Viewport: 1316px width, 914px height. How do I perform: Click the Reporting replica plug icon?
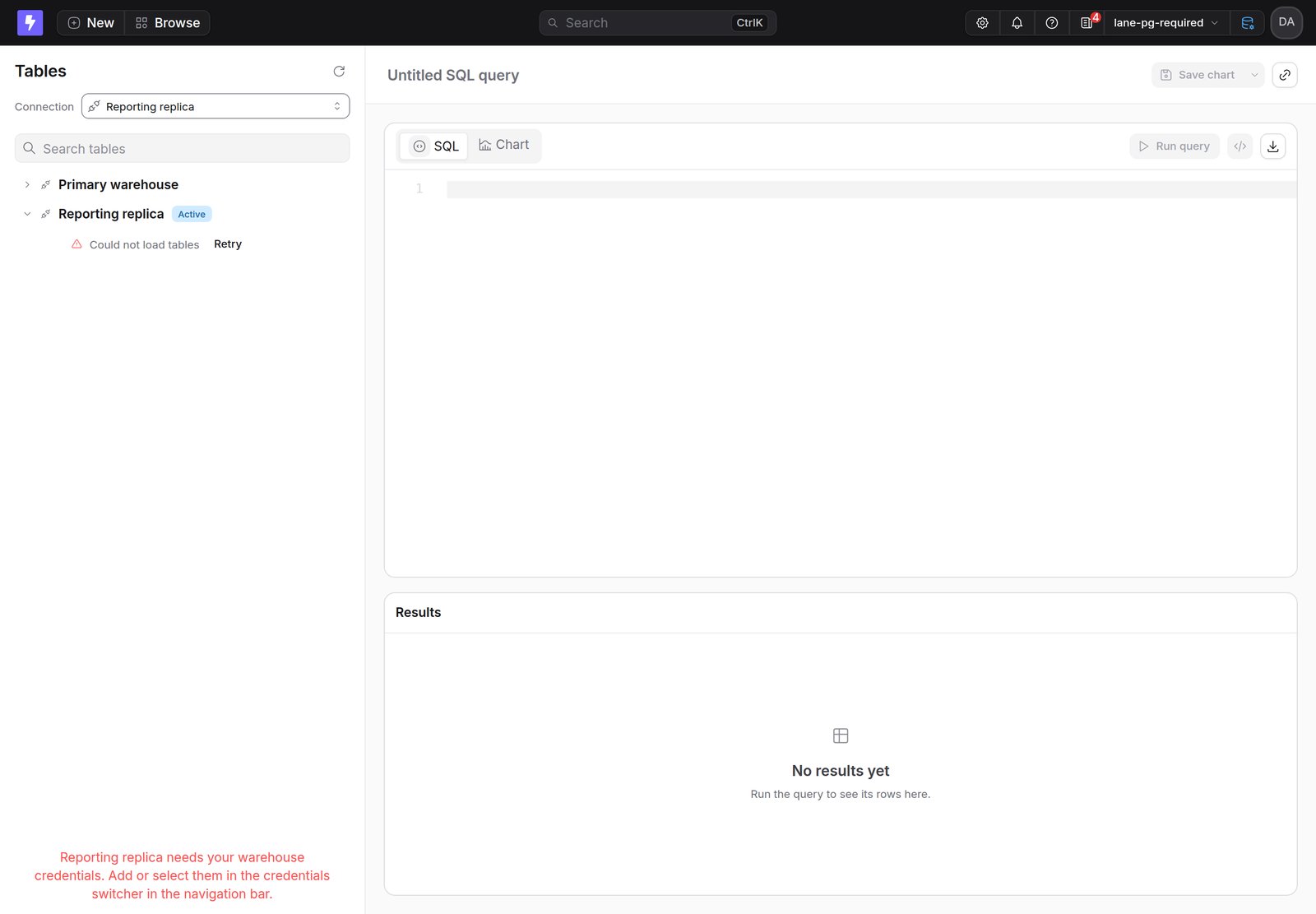pyautogui.click(x=46, y=214)
